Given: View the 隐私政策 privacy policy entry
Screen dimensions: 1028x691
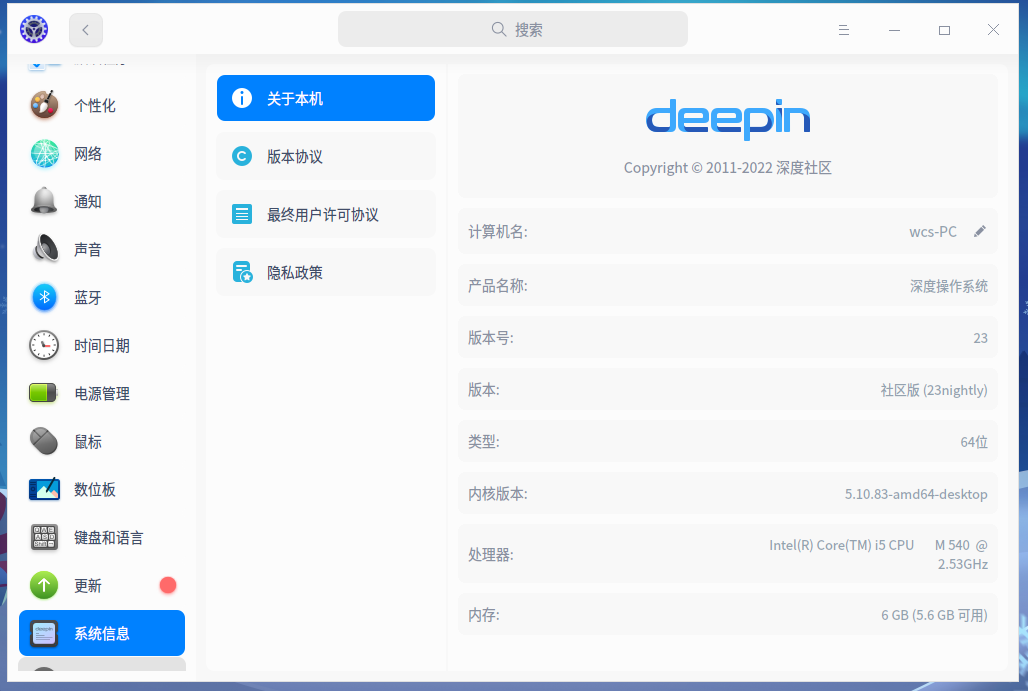Looking at the screenshot, I should [325, 271].
